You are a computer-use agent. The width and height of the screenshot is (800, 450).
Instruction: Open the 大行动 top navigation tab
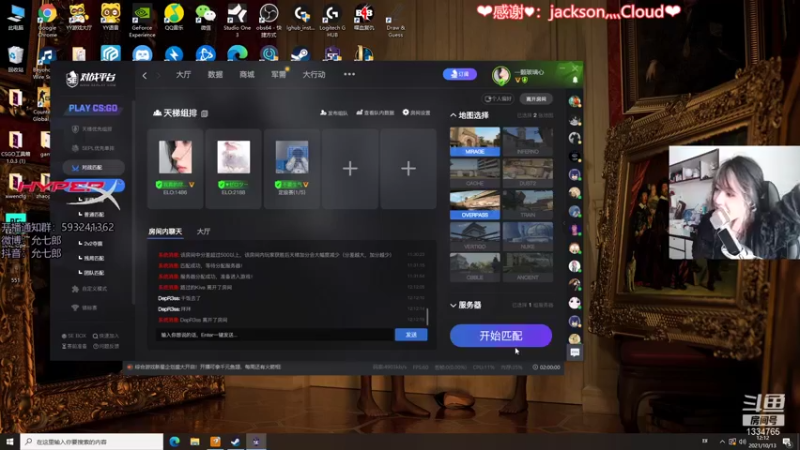[314, 74]
